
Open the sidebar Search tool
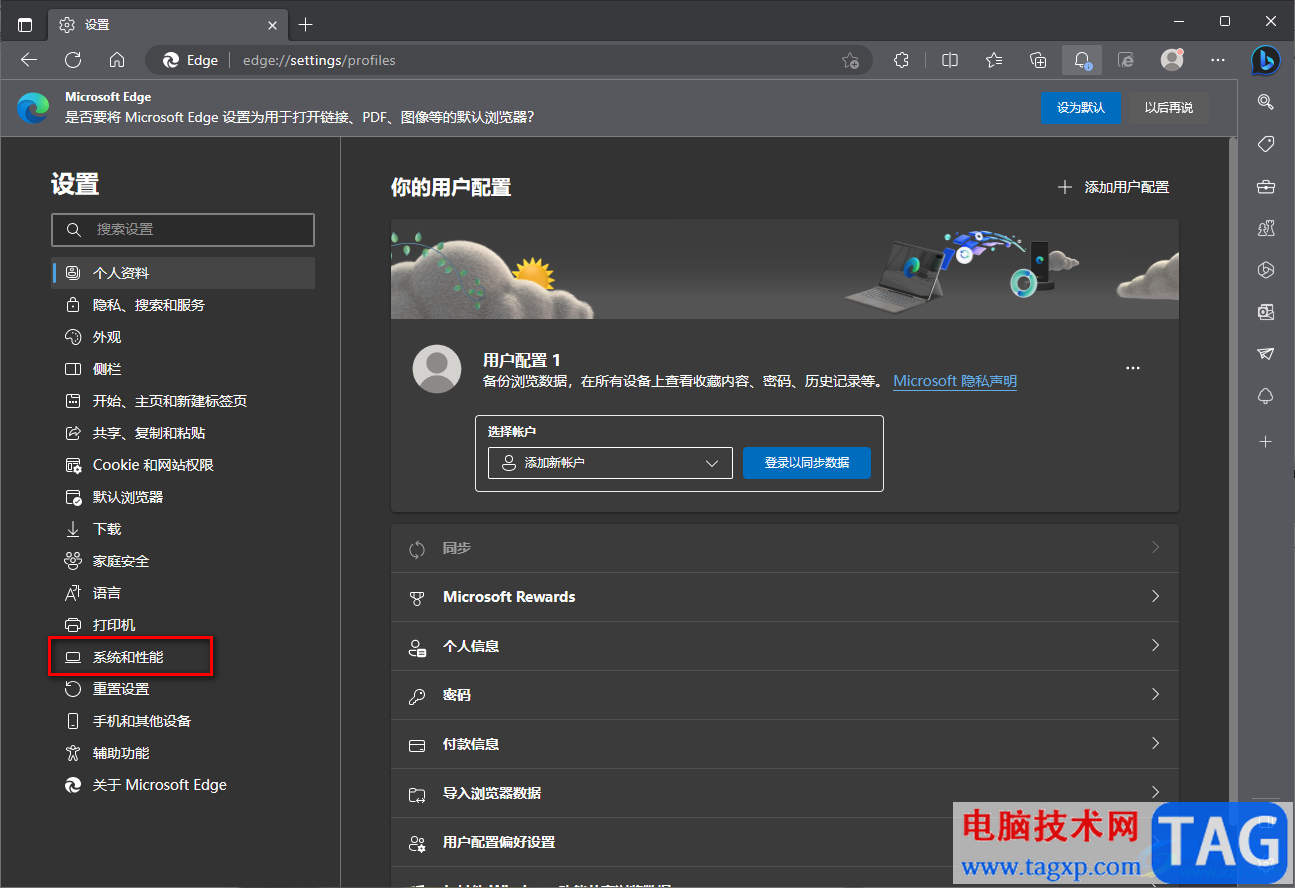[x=1266, y=102]
